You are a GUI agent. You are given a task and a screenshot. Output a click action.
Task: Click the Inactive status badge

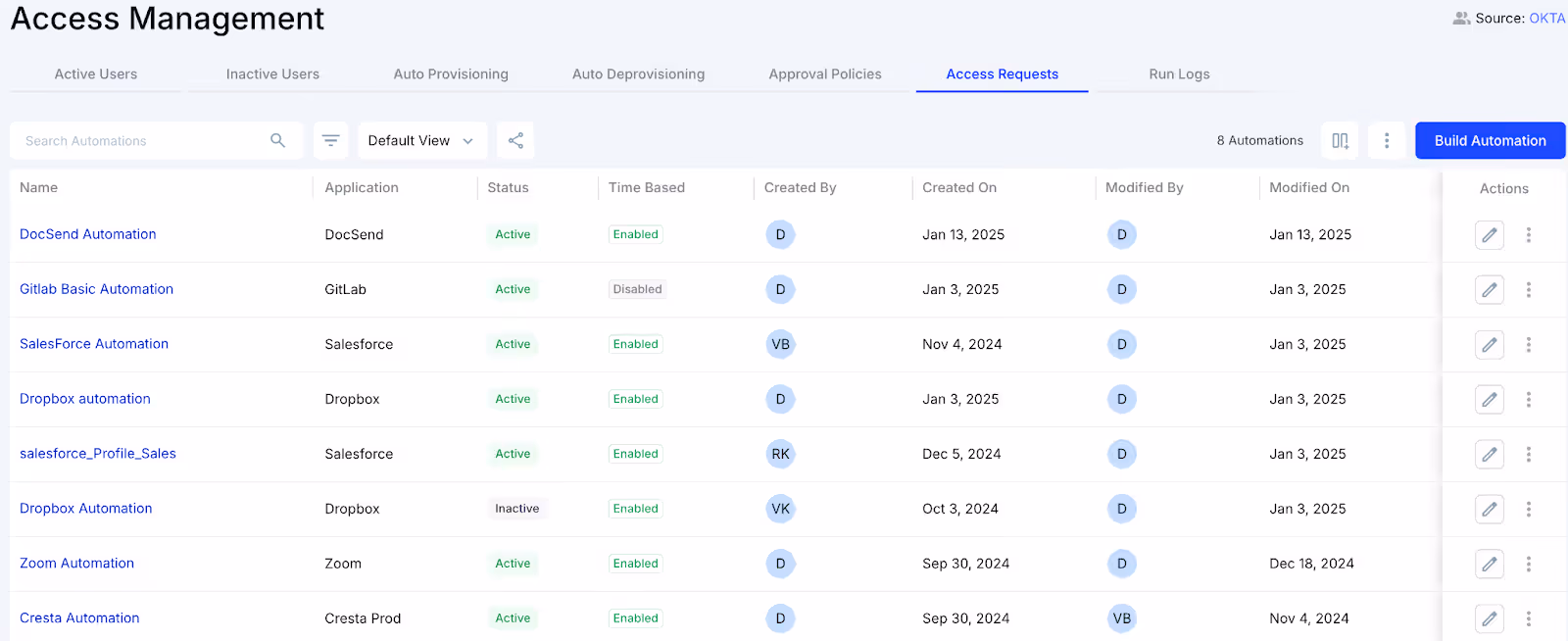516,509
